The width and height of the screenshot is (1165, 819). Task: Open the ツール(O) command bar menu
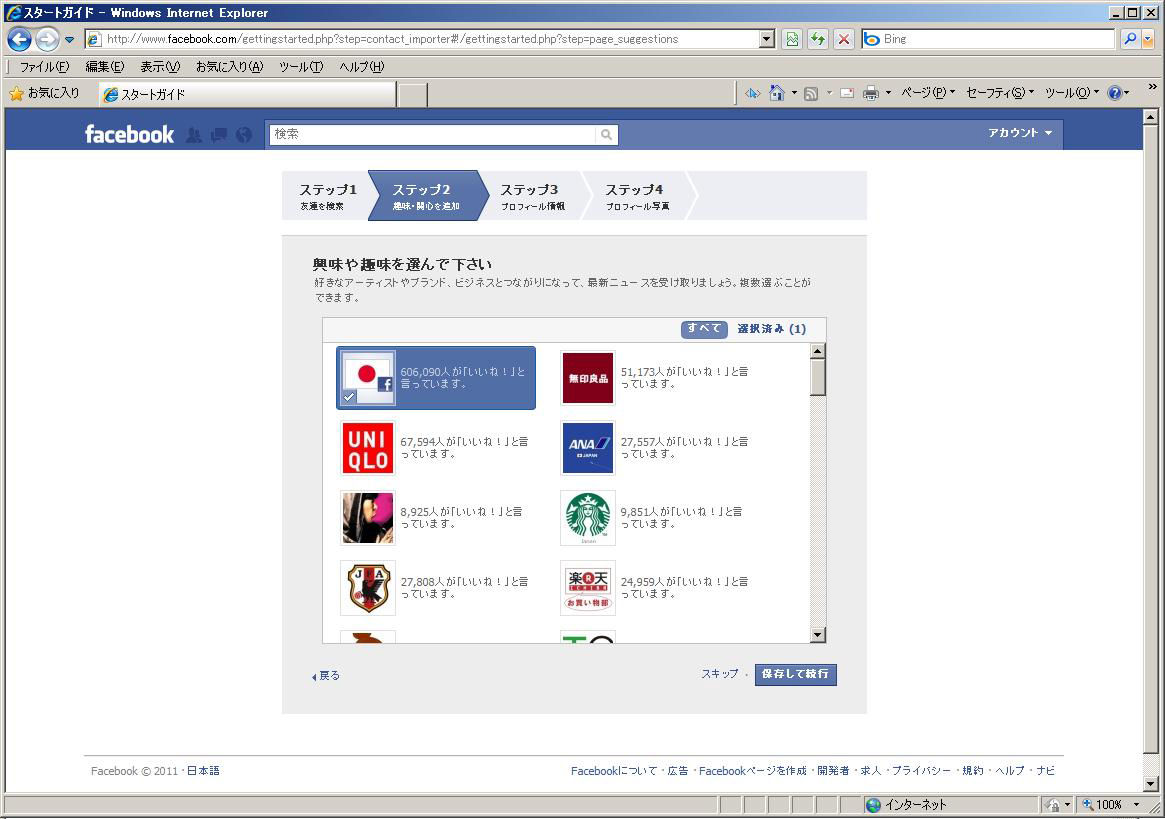click(x=1072, y=93)
